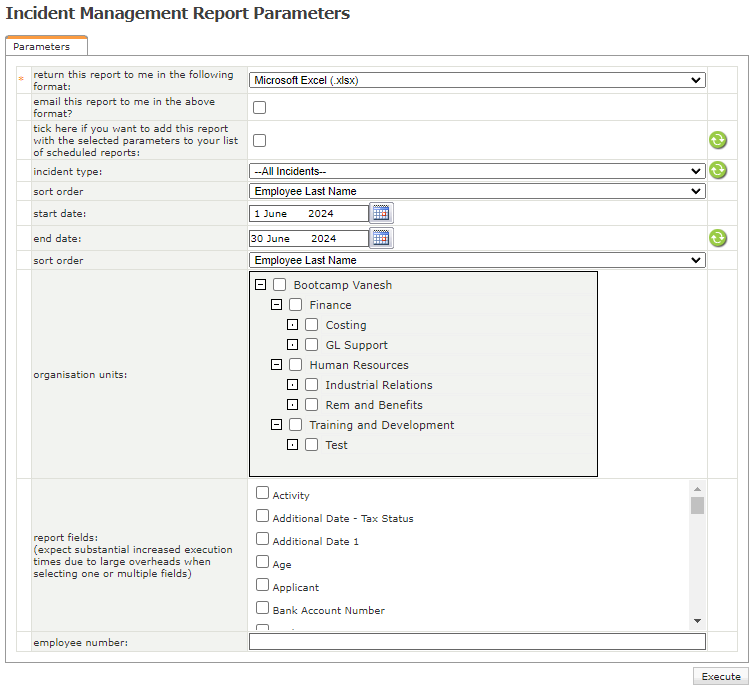The image size is (753, 690).
Task: Click green refresh icon beside end date
Action: click(x=717, y=238)
